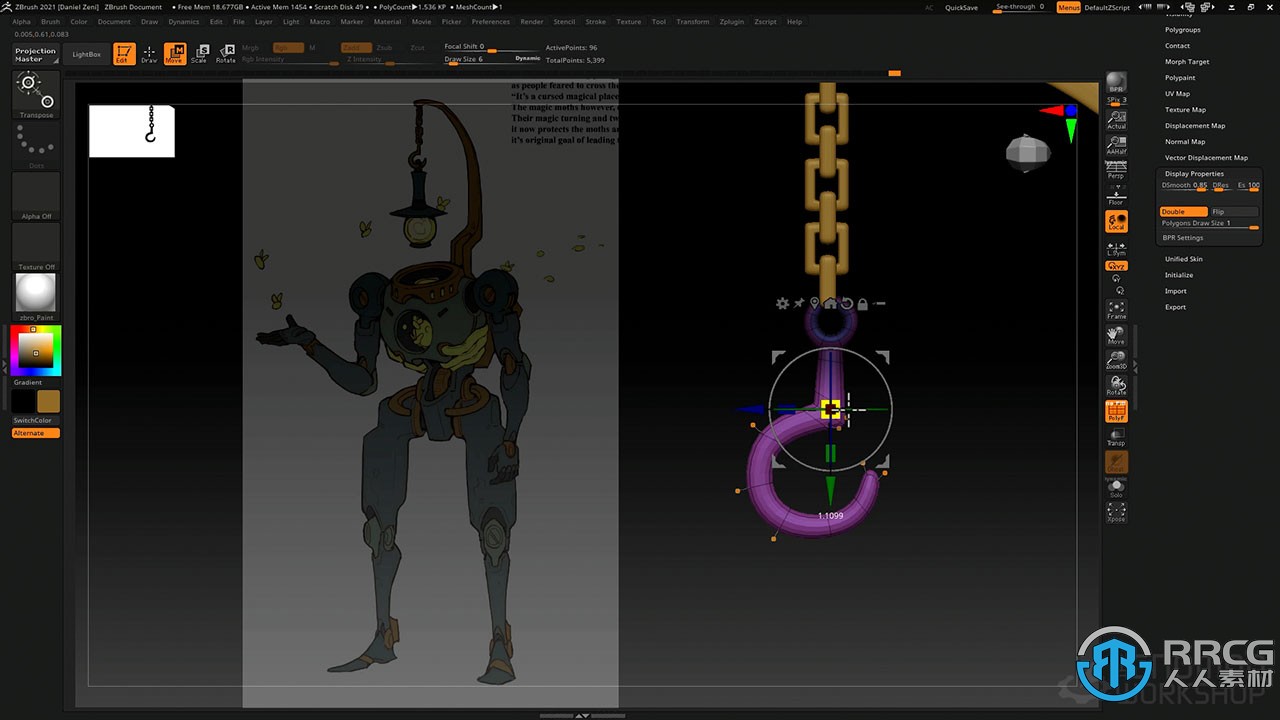
Task: Open the Tool menu
Action: click(658, 21)
